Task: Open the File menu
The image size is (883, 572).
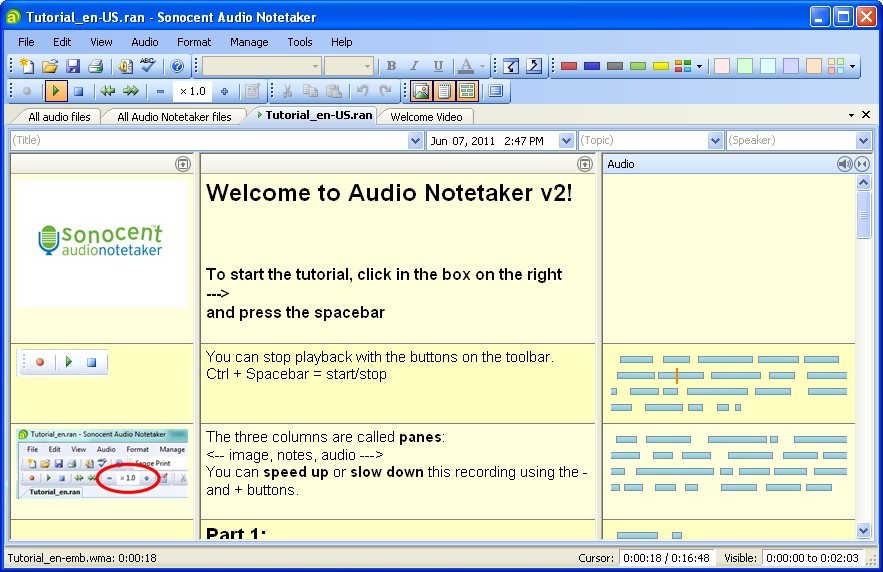Action: click(26, 42)
